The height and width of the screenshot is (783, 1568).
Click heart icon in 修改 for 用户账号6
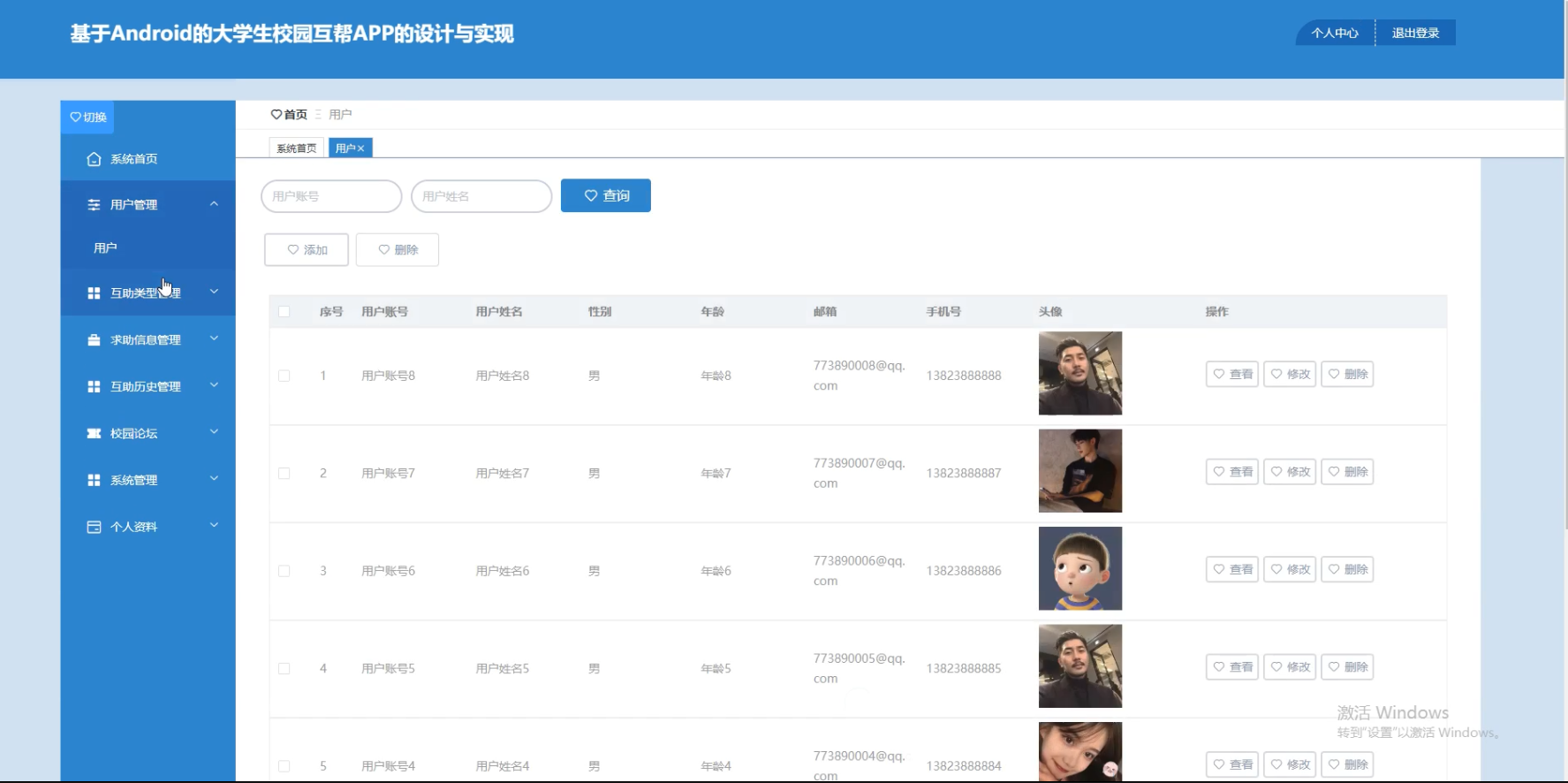(1276, 569)
